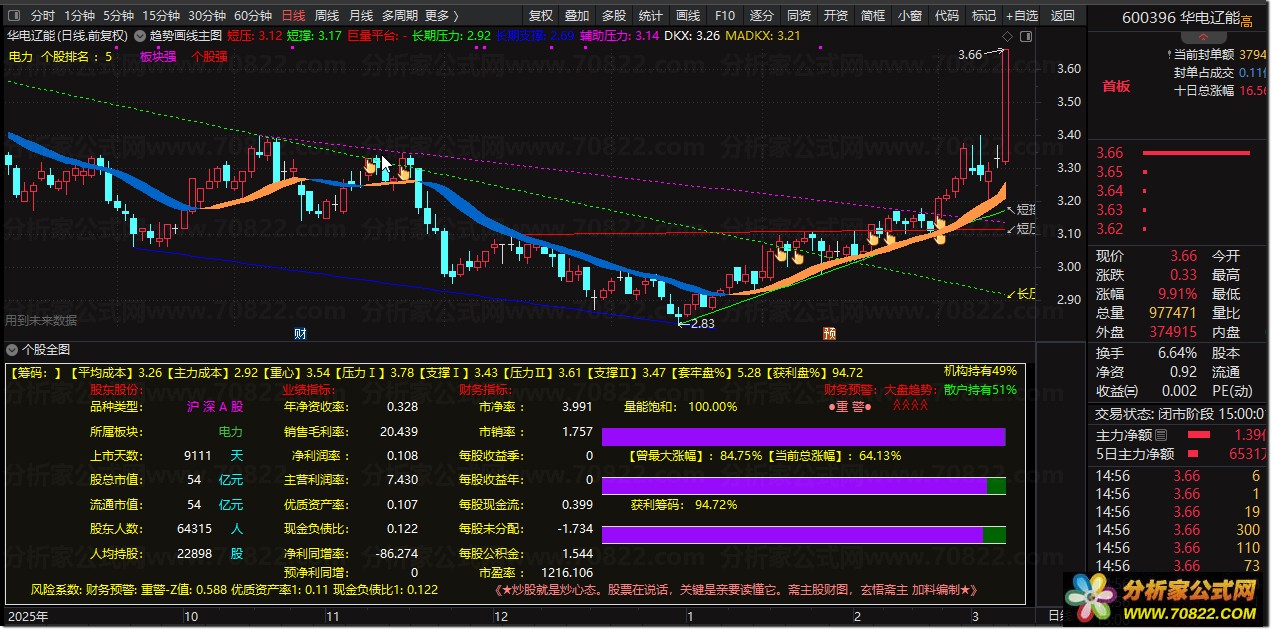Click the 2.83 low price label
The image size is (1273, 630).
point(702,323)
